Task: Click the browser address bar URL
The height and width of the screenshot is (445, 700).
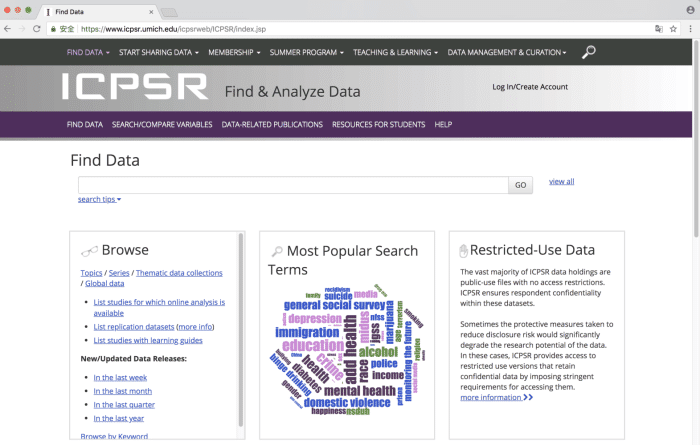Action: (173, 29)
